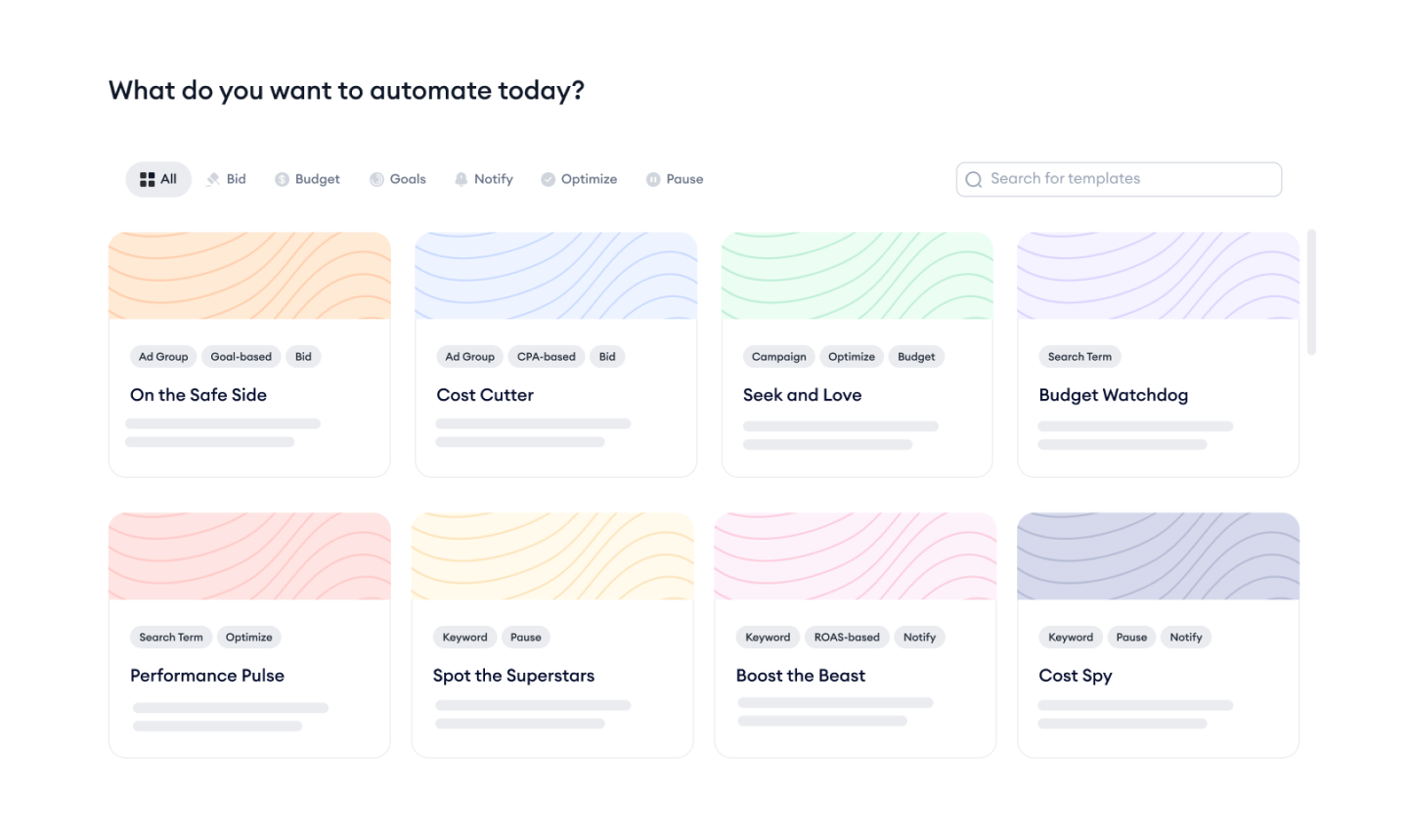Image resolution: width=1408 pixels, height=840 pixels.
Task: Click the Optimize filter checkmark icon
Action: 548,179
